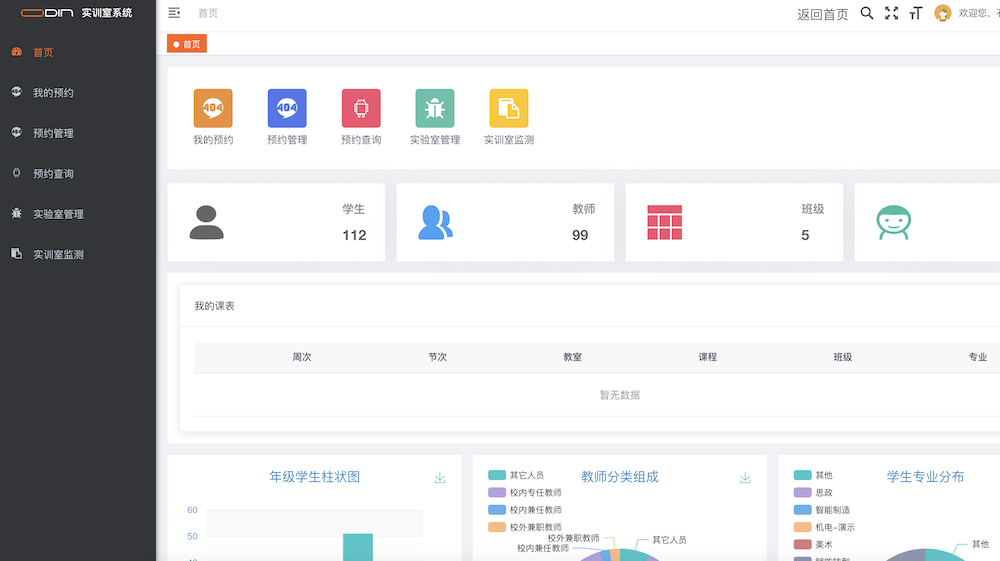
Task: Click the blue 预约管理 shortcut icon
Action: point(287,108)
